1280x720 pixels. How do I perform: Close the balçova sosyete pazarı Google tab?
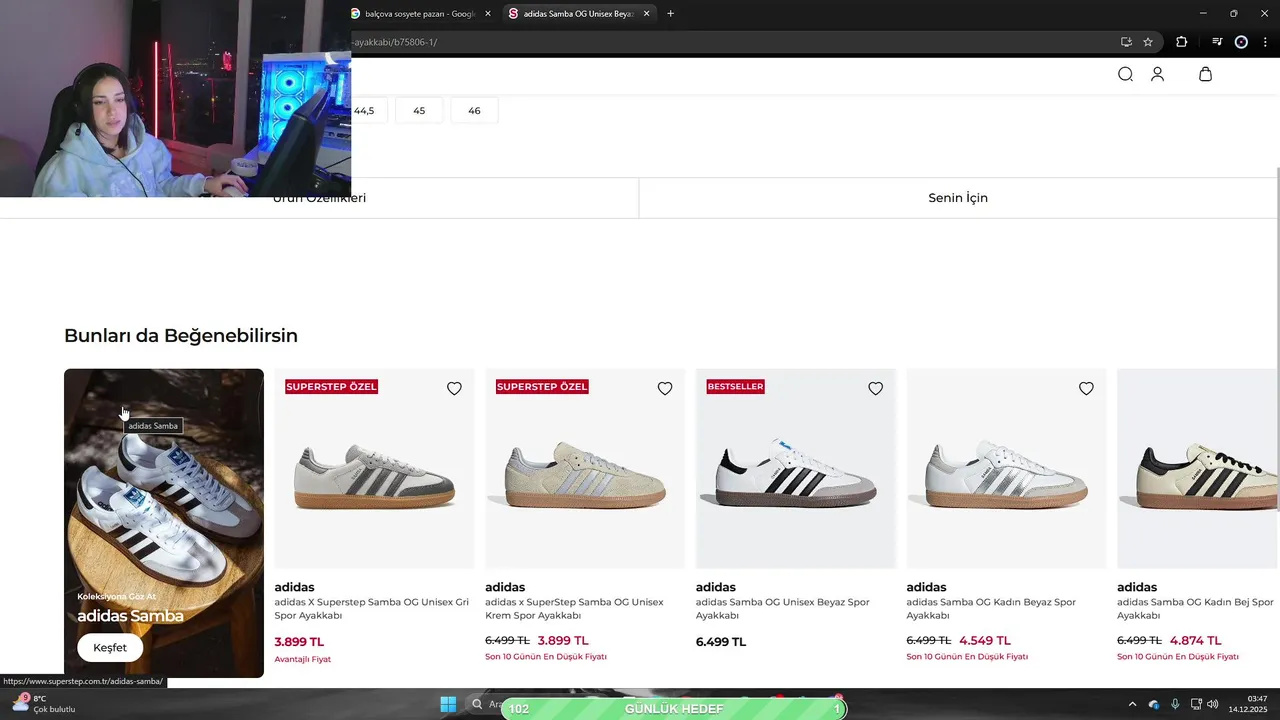[488, 13]
